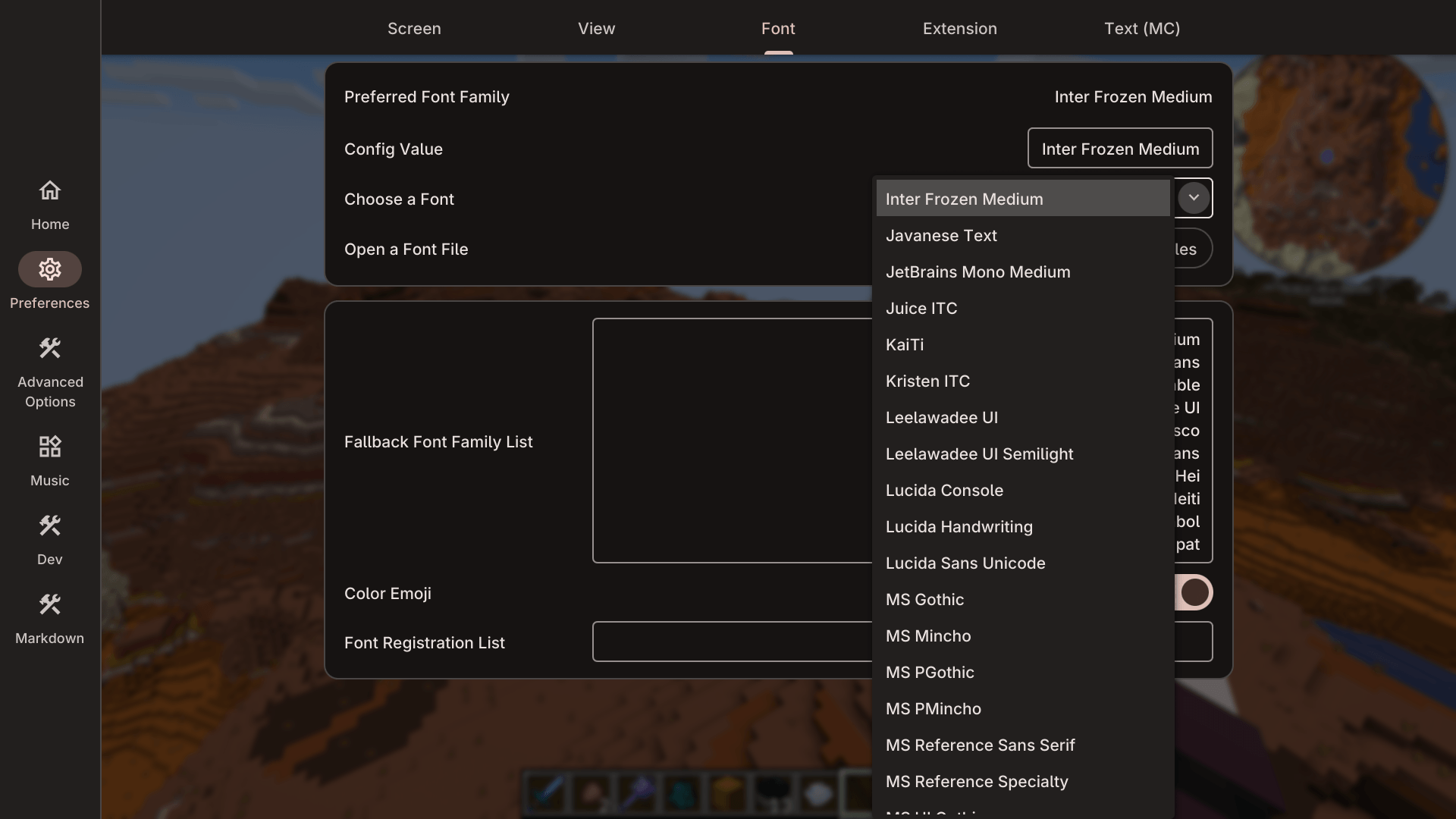The width and height of the screenshot is (1456, 819).
Task: Select JetBrains Mono Medium from font list
Action: click(977, 272)
